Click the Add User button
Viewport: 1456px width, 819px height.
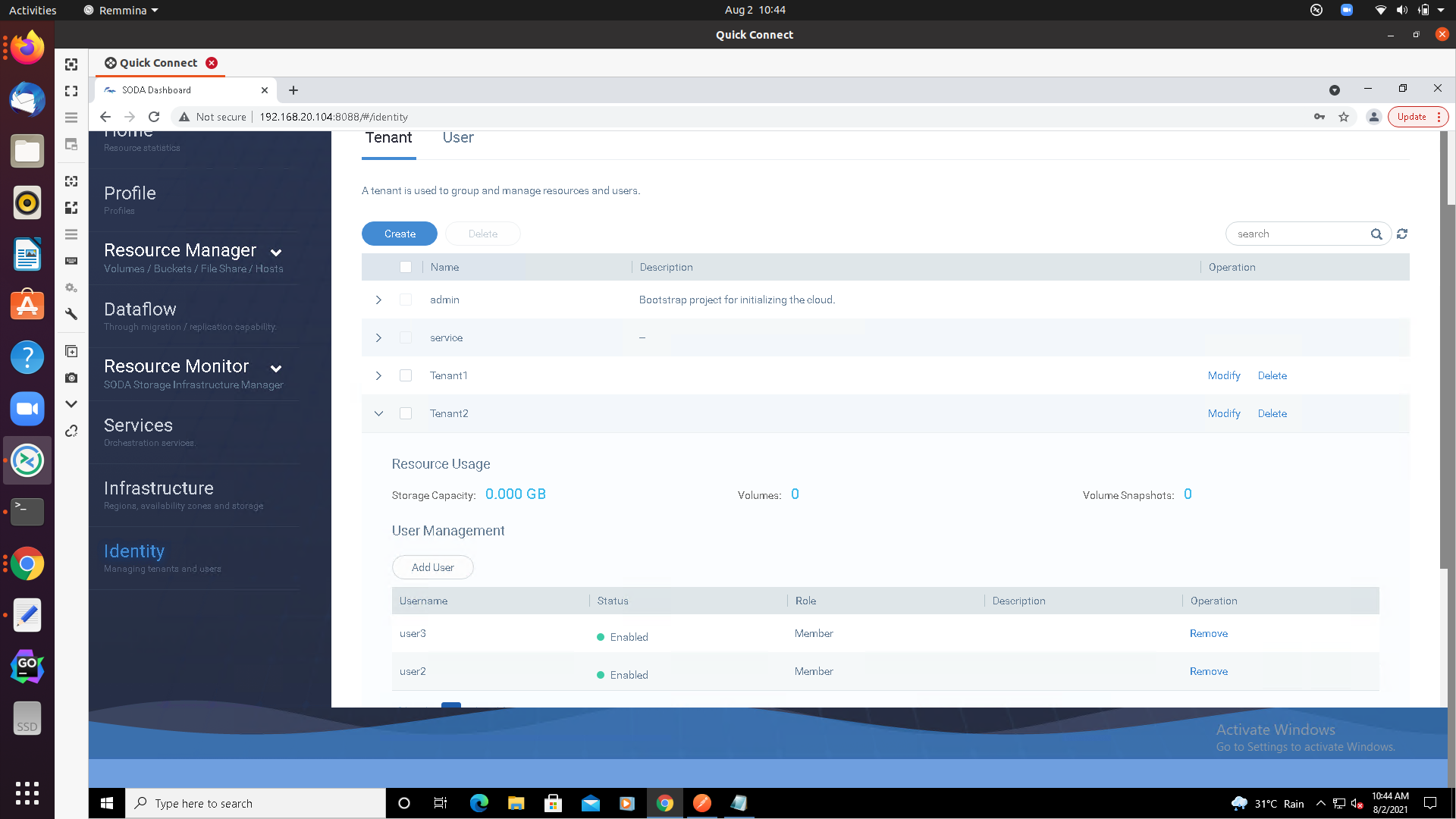pos(432,566)
